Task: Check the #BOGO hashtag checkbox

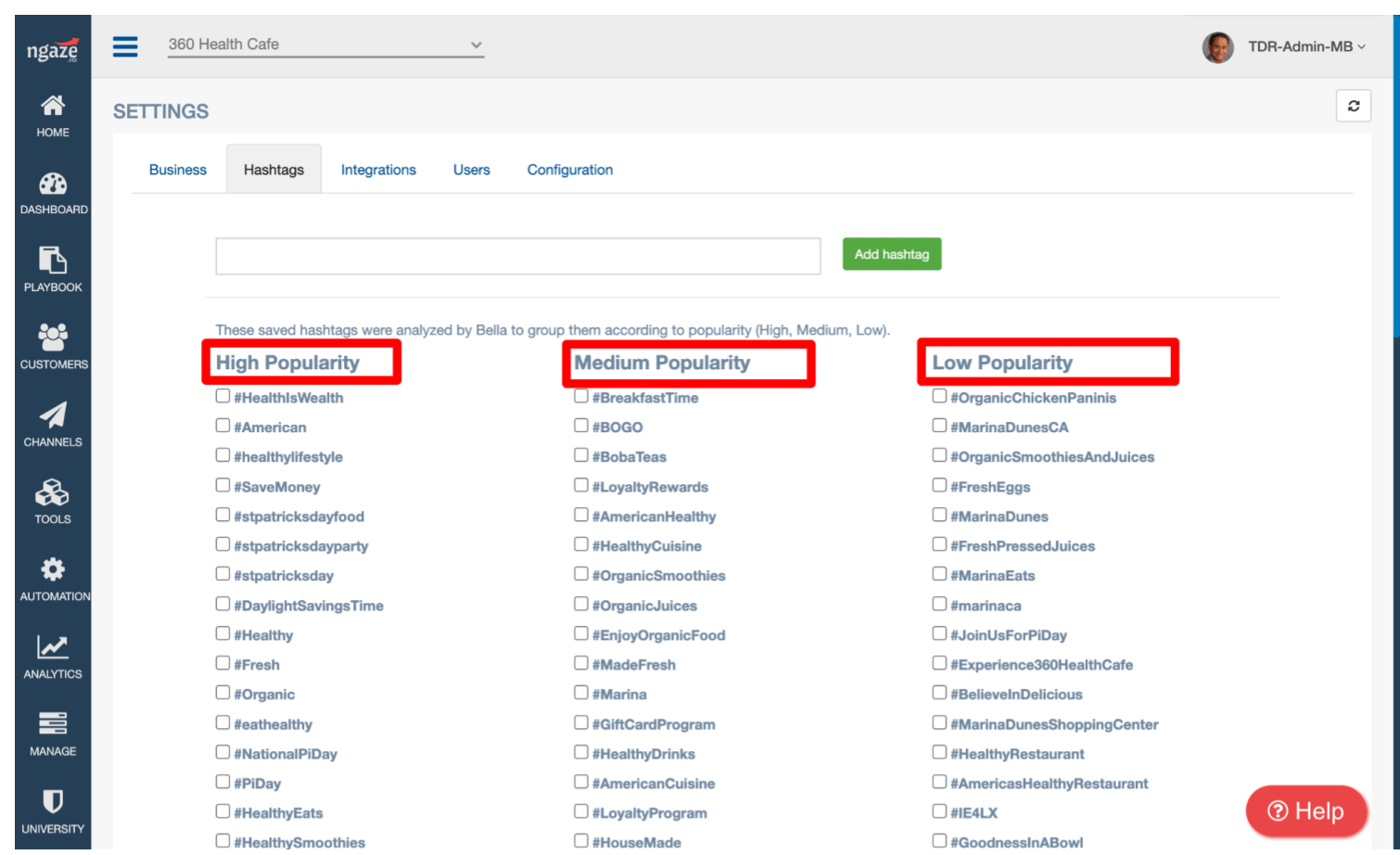Action: click(x=581, y=426)
